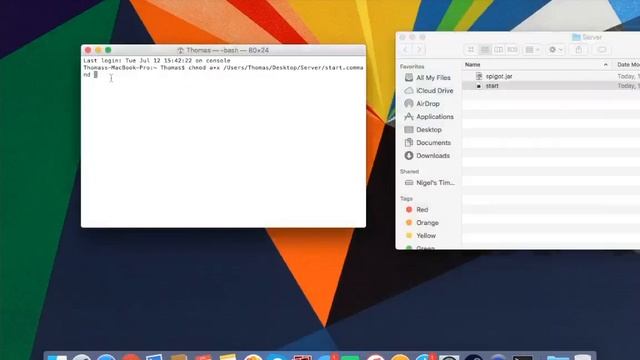
Task: Open the gear Action menu in Finder
Action: point(556,50)
